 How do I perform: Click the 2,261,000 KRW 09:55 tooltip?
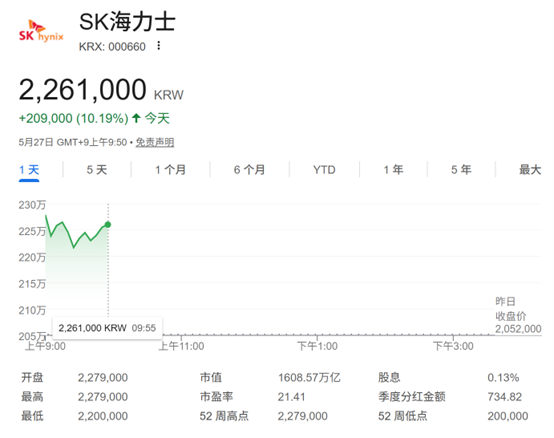(107, 328)
